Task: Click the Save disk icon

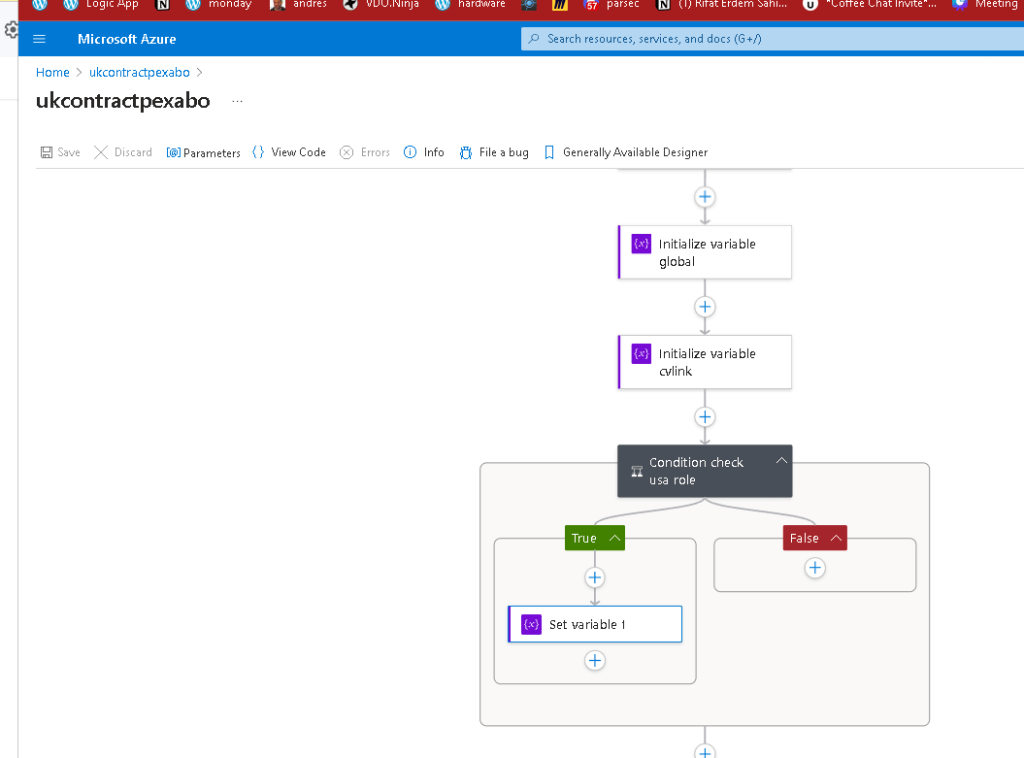Action: 46,152
